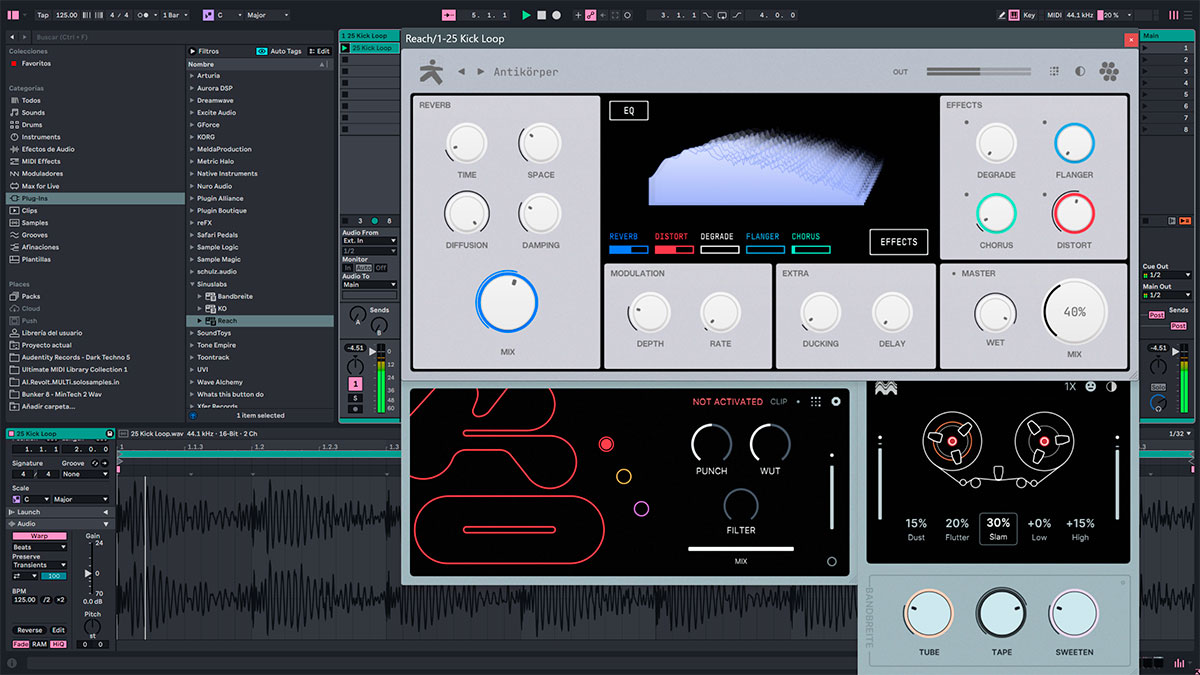
Task: Open the Major scale dropdown in top bar
Action: point(268,15)
